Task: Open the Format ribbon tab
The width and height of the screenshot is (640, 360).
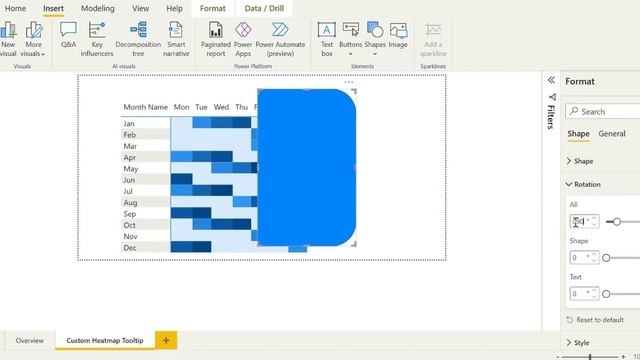Action: (213, 8)
